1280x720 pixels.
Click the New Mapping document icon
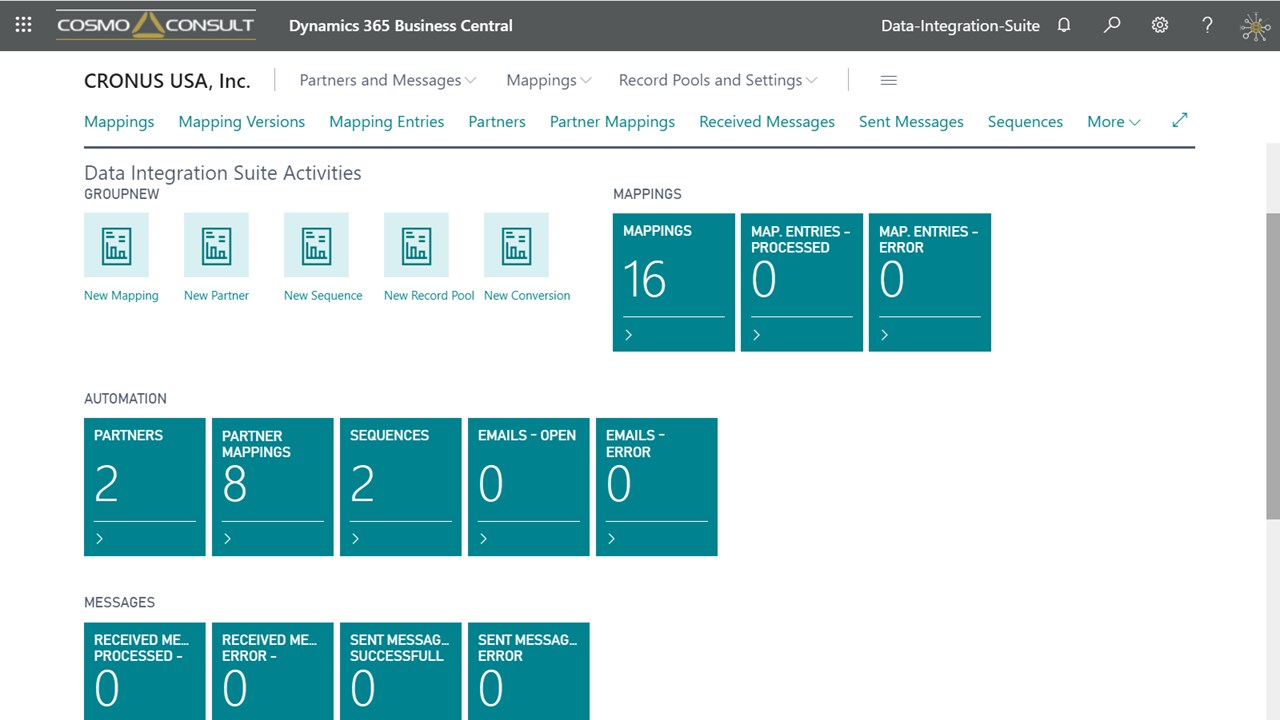coord(116,245)
